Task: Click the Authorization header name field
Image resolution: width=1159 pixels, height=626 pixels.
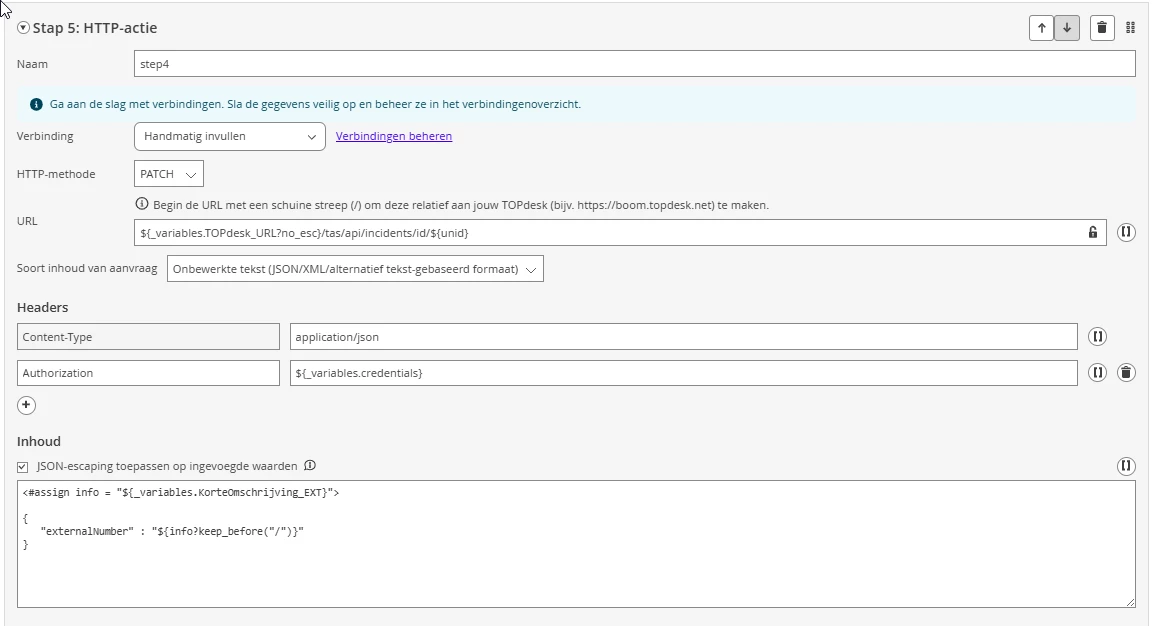Action: click(148, 373)
